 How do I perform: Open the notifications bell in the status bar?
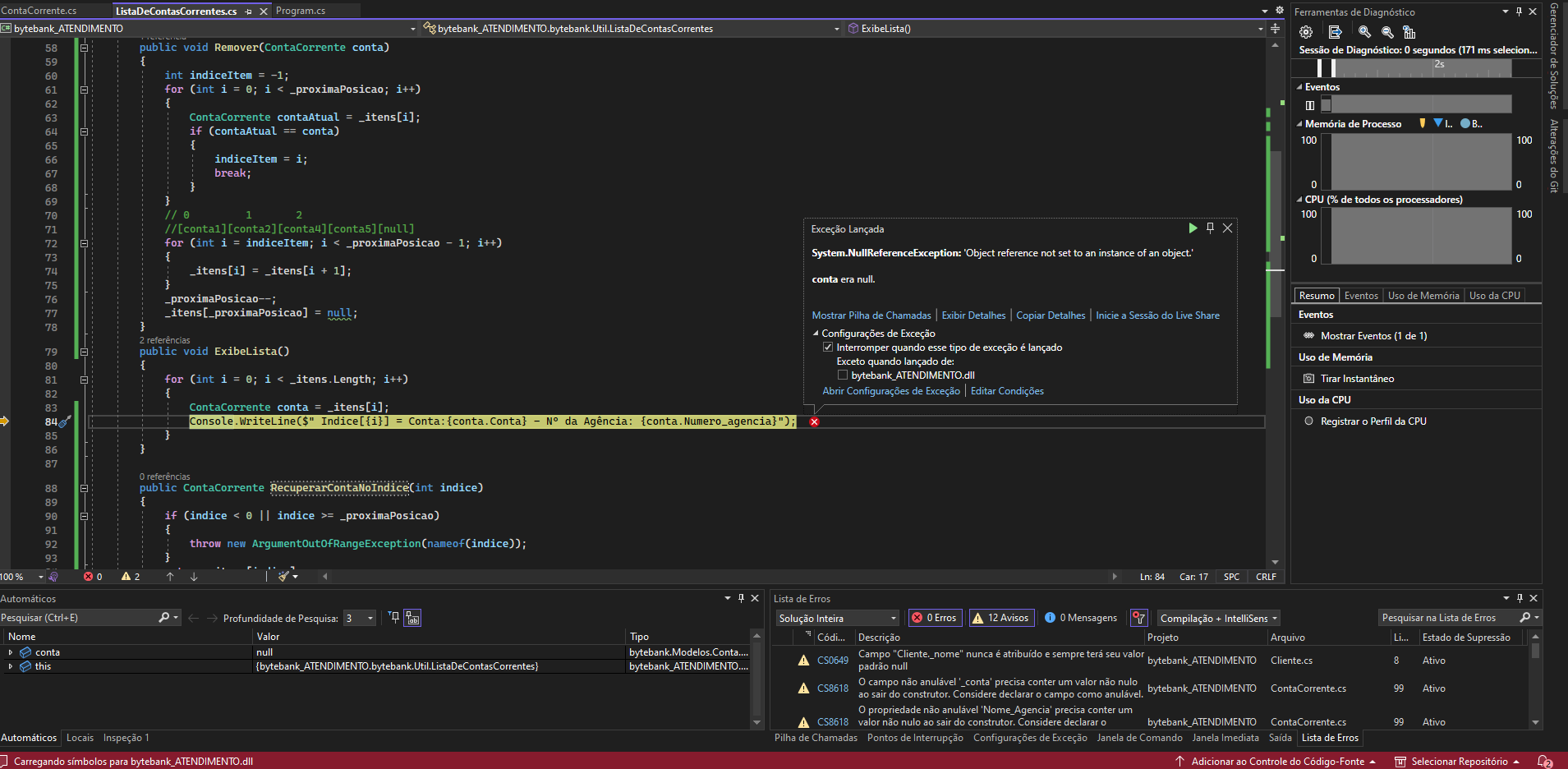tap(1545, 761)
